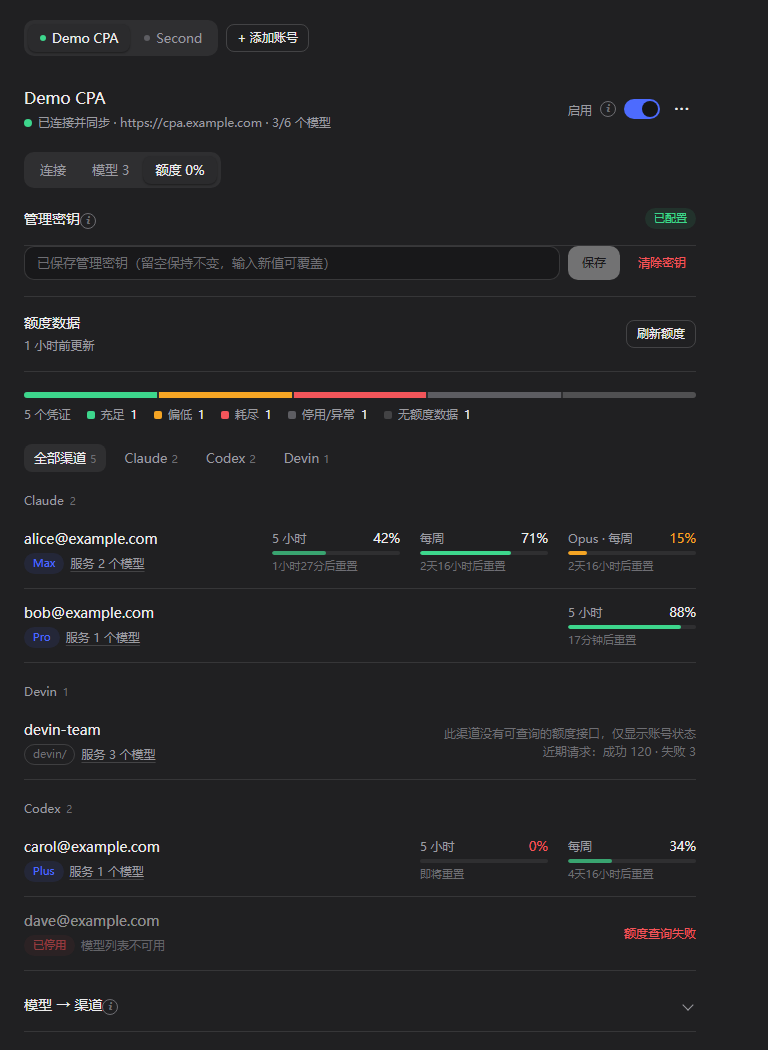Click the 已配置 status badge
The height and width of the screenshot is (1050, 768).
pos(670,218)
